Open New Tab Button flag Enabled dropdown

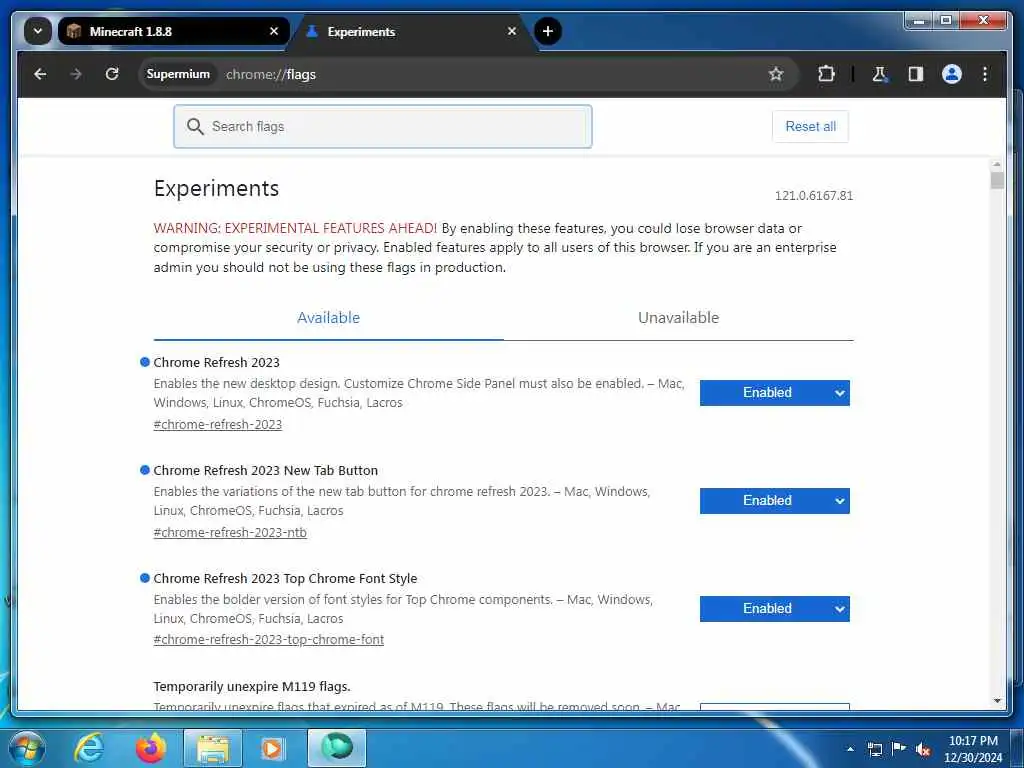click(x=775, y=501)
